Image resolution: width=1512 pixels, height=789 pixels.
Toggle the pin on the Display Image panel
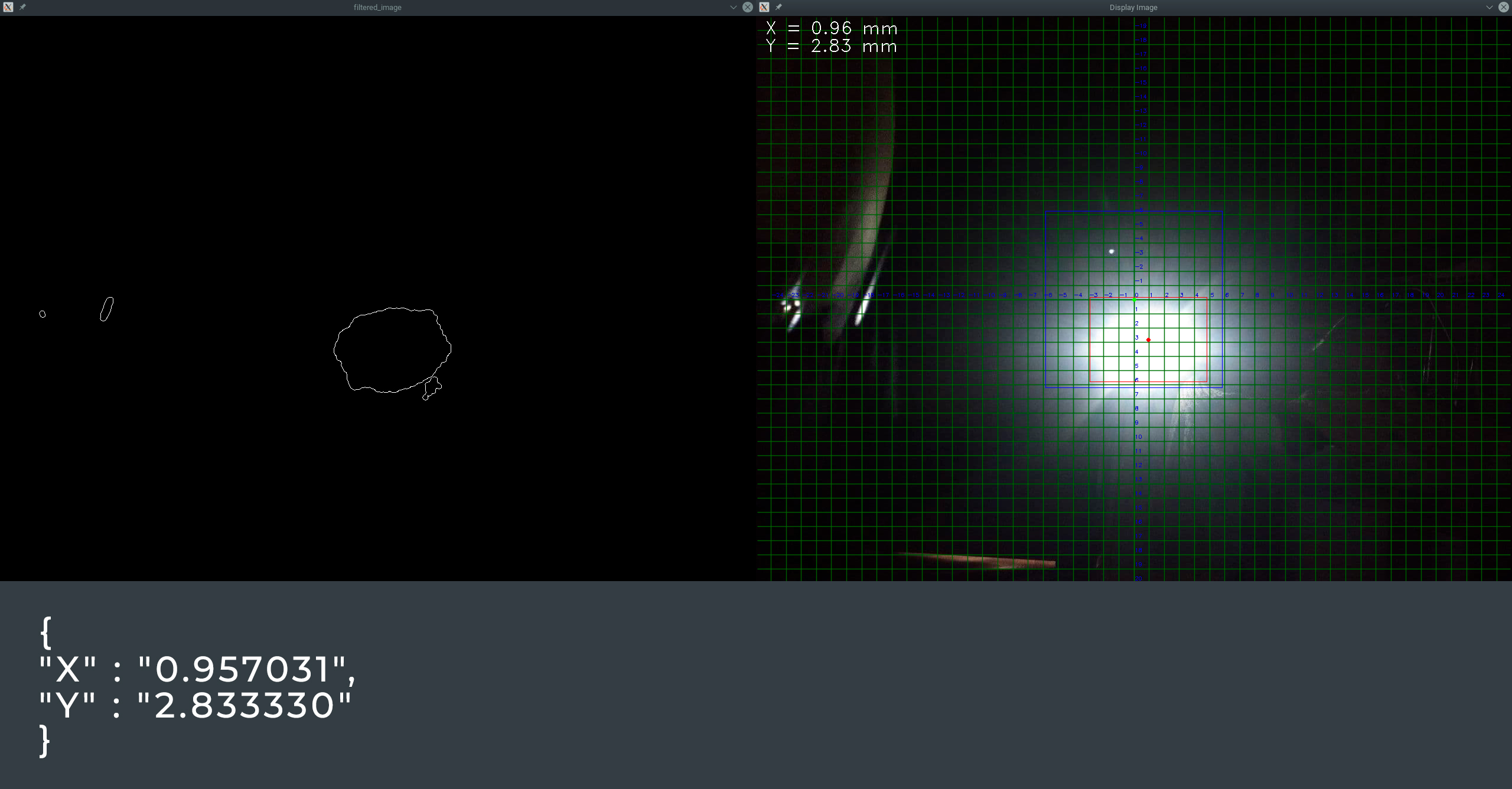[779, 7]
